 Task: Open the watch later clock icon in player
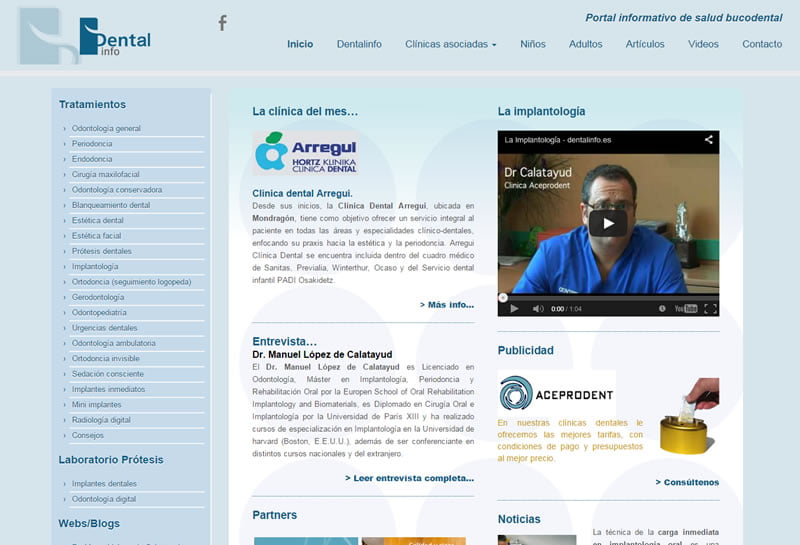click(662, 309)
